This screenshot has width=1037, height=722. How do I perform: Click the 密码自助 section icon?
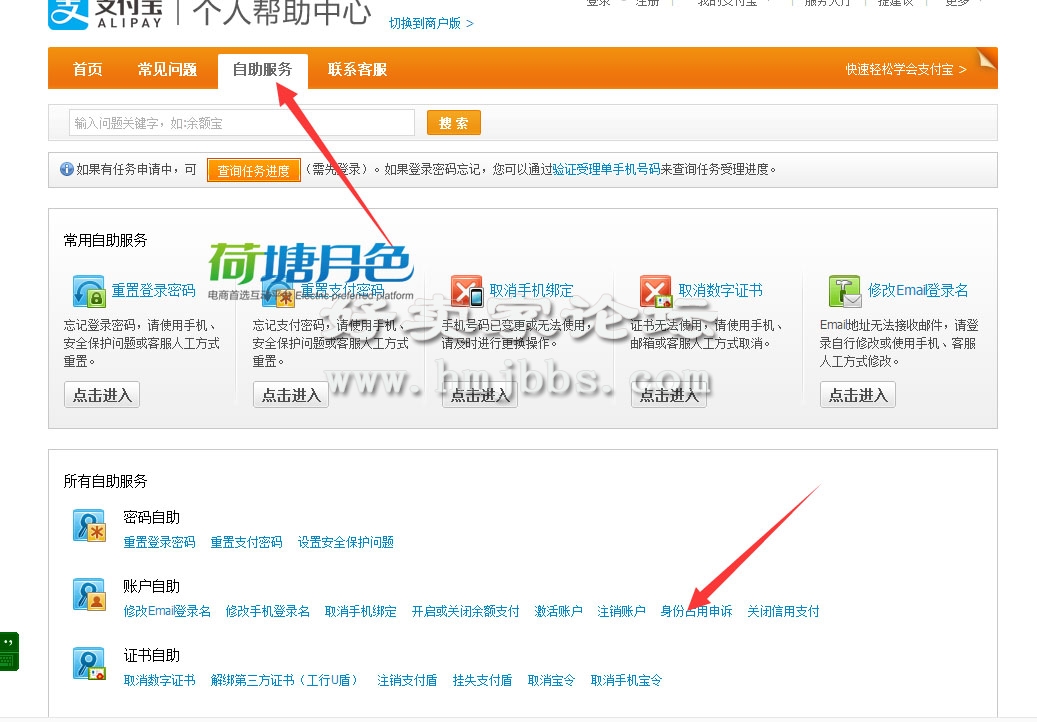pos(89,526)
